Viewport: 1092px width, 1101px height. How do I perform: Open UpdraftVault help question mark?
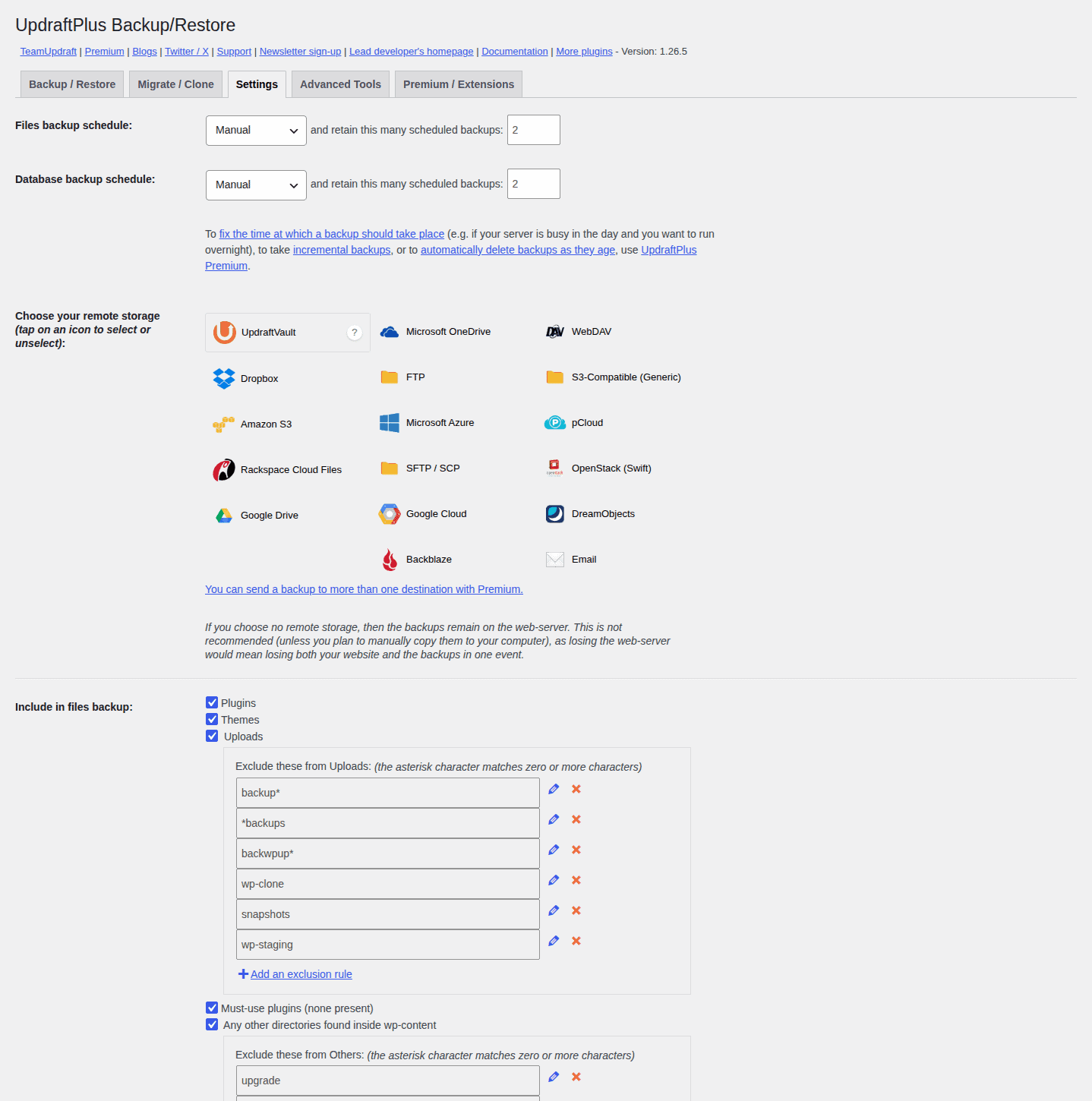[x=355, y=333]
